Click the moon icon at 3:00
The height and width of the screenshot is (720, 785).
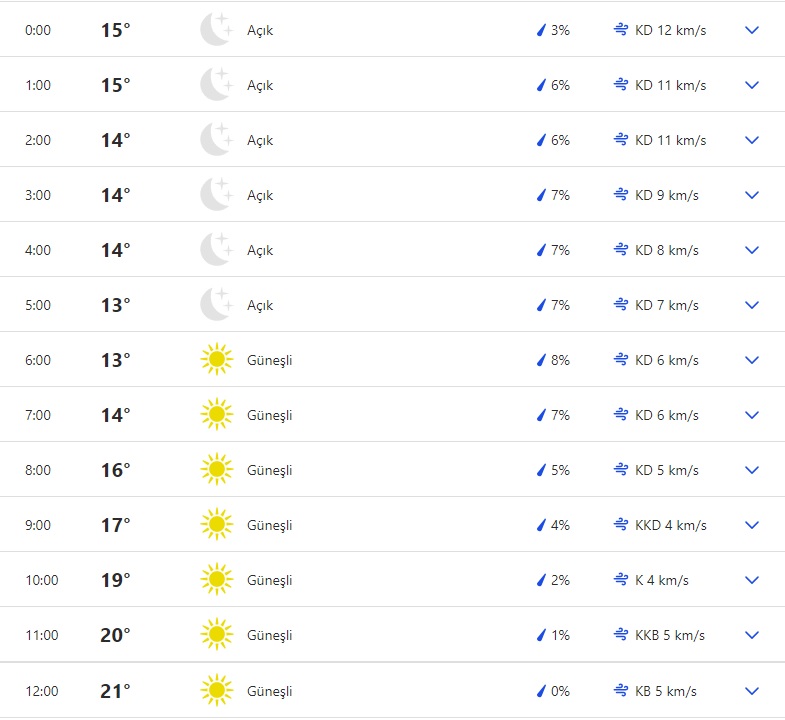click(216, 195)
